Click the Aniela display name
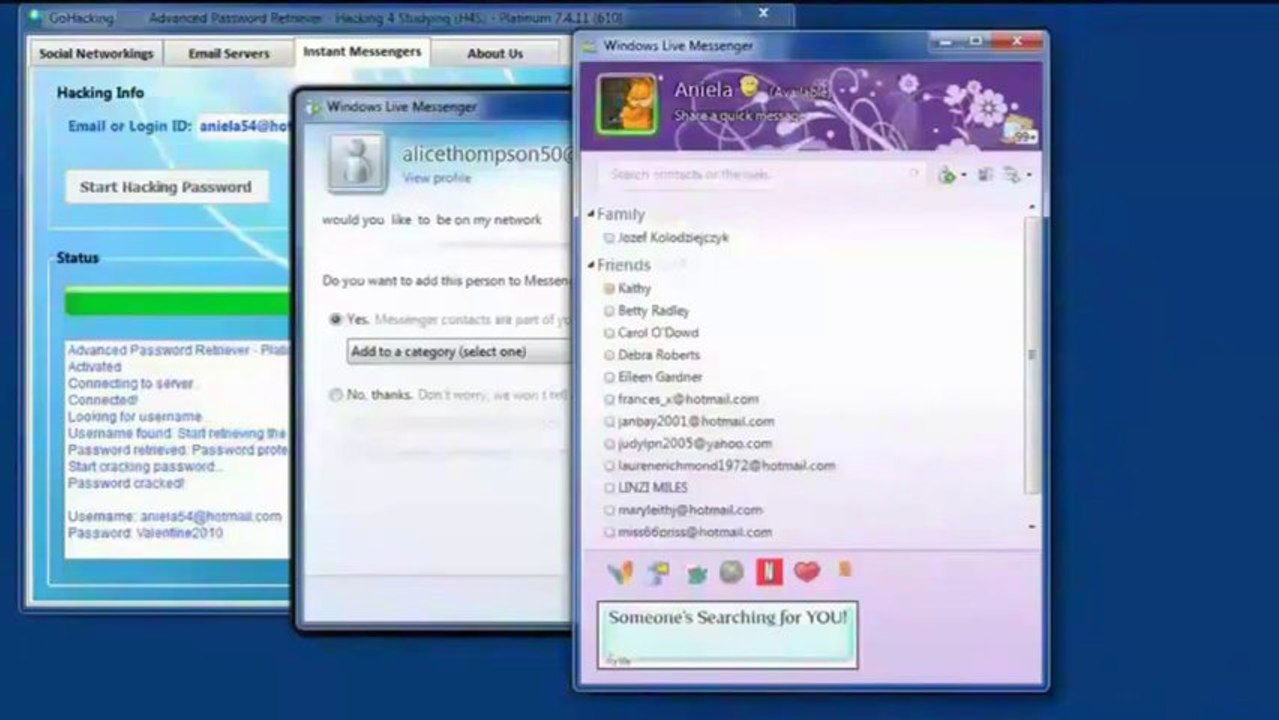 click(704, 89)
